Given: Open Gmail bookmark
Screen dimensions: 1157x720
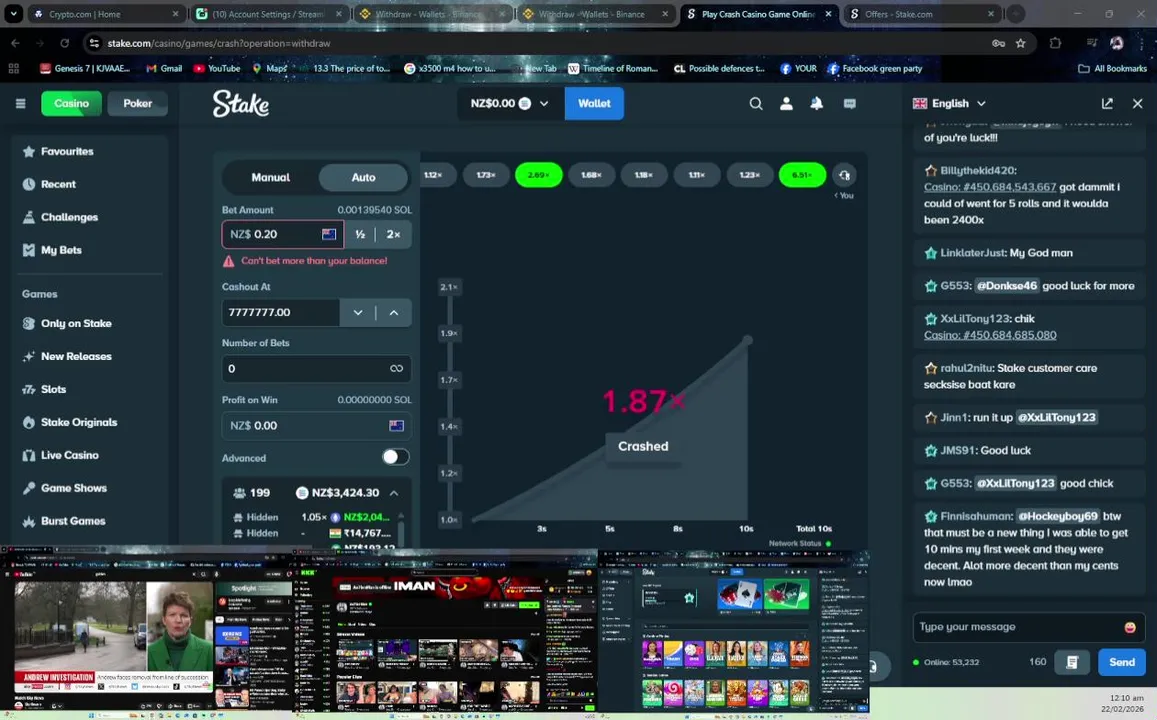Looking at the screenshot, I should [164, 69].
